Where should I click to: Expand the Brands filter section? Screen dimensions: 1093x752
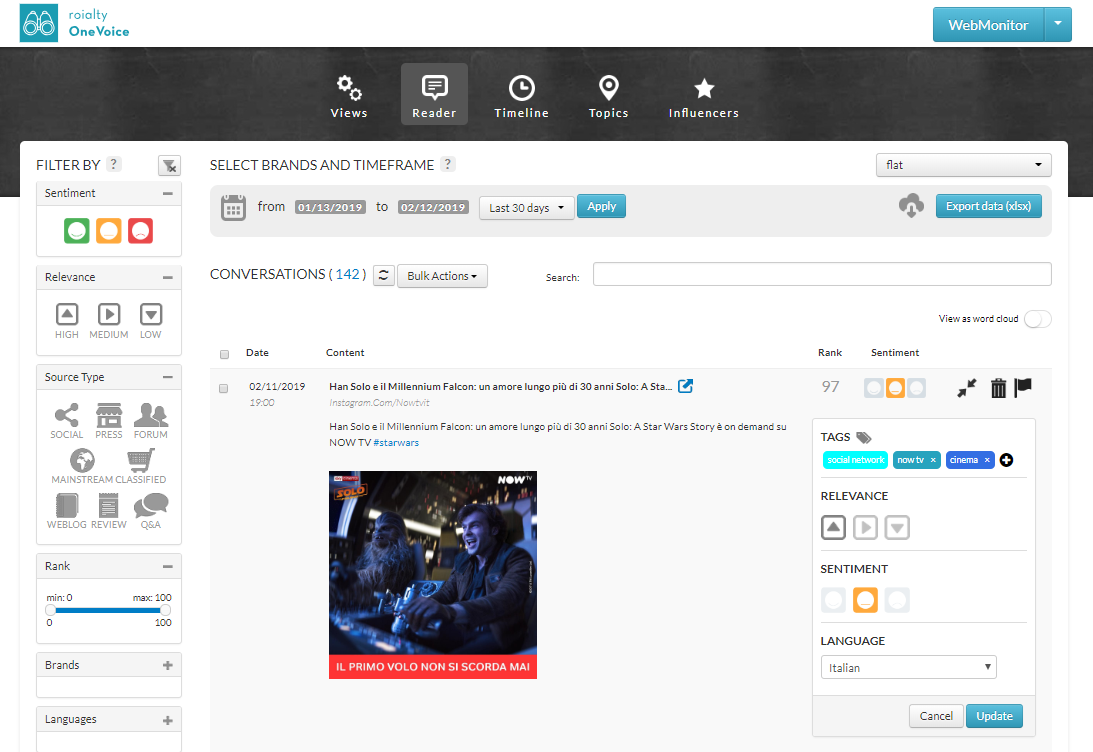167,666
